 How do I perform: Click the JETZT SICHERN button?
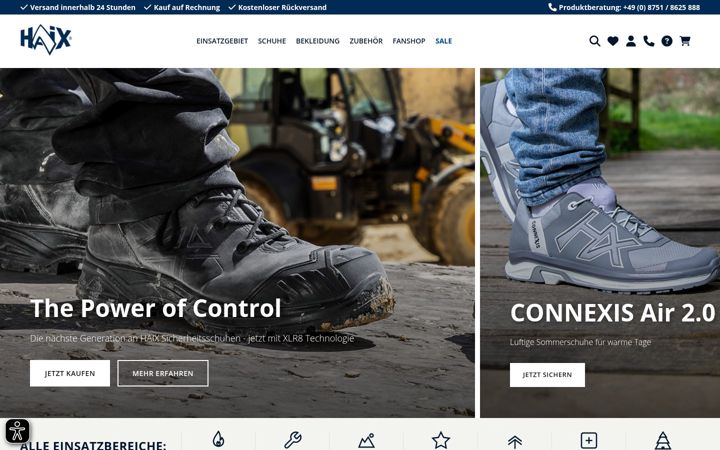point(547,375)
